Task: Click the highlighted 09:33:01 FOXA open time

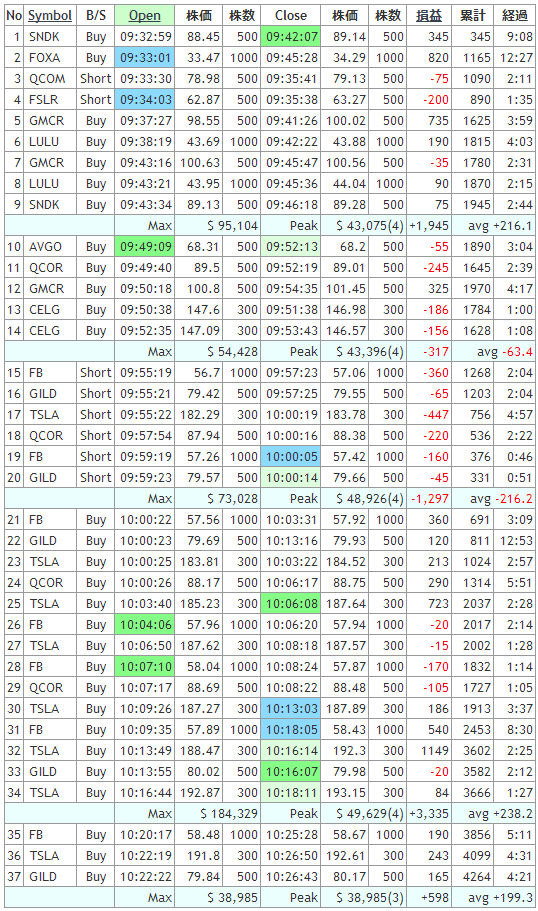Action: 145,58
